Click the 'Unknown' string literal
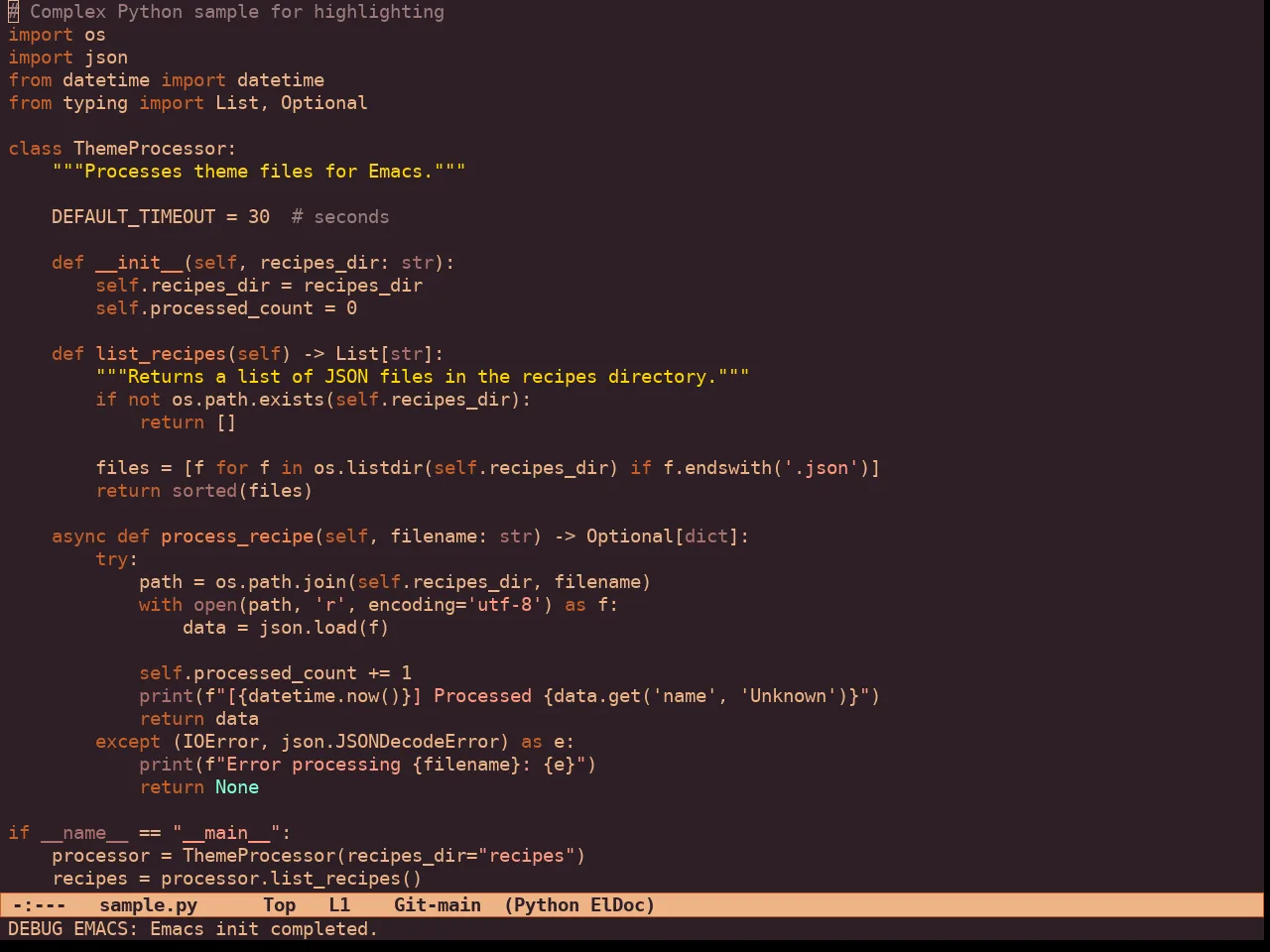The width and height of the screenshot is (1270, 952). coord(788,696)
